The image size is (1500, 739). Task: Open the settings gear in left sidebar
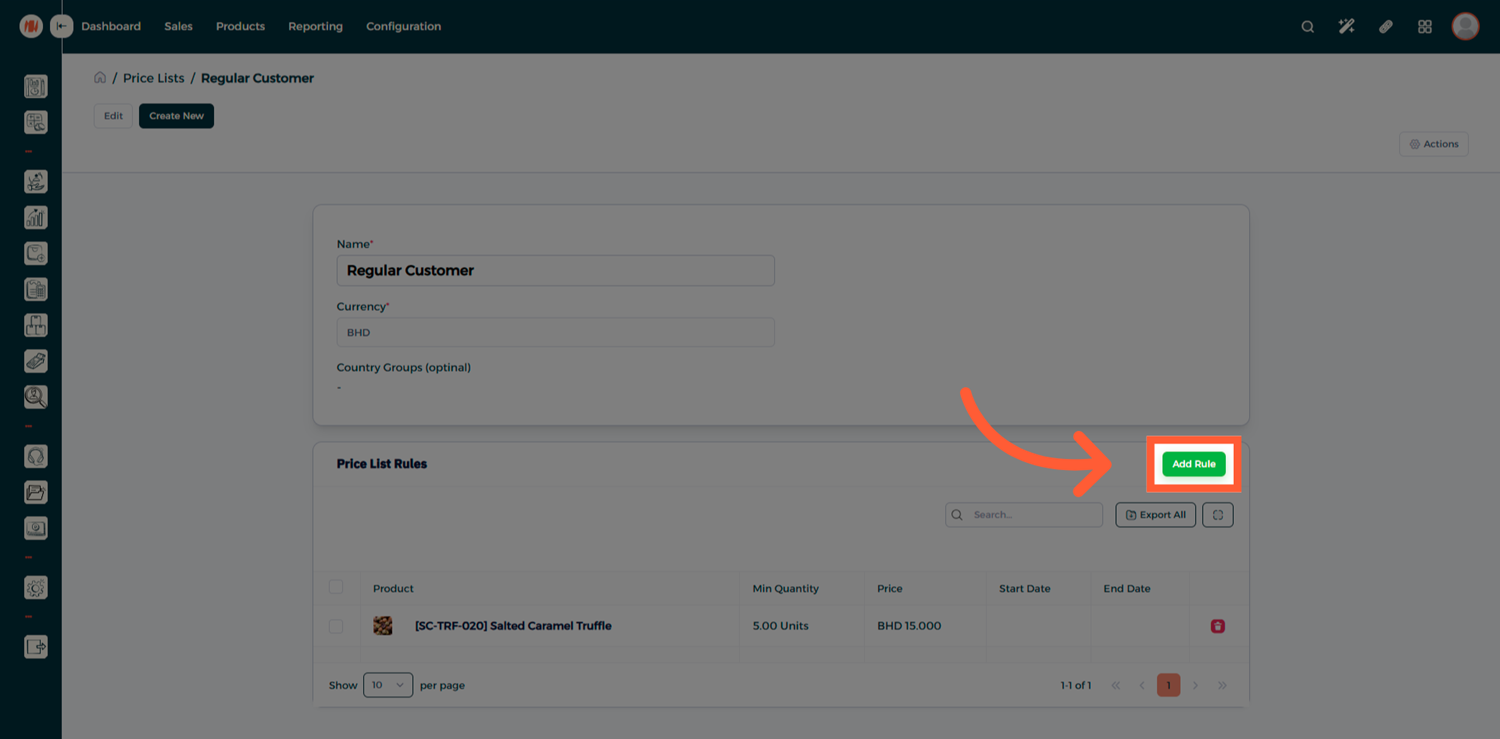(36, 588)
